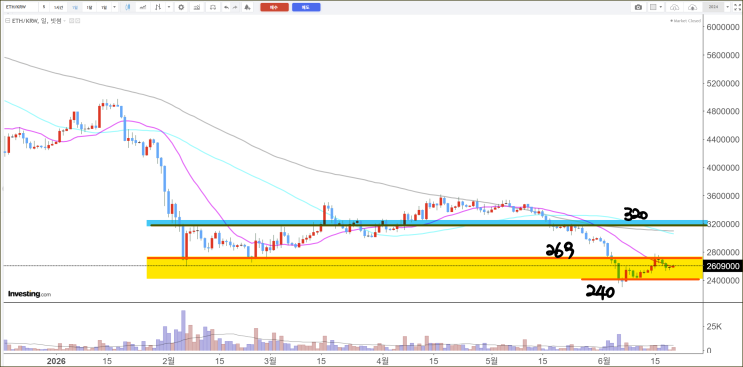Select the candlestick chart style icon
The image size is (743, 367).
click(x=127, y=7)
